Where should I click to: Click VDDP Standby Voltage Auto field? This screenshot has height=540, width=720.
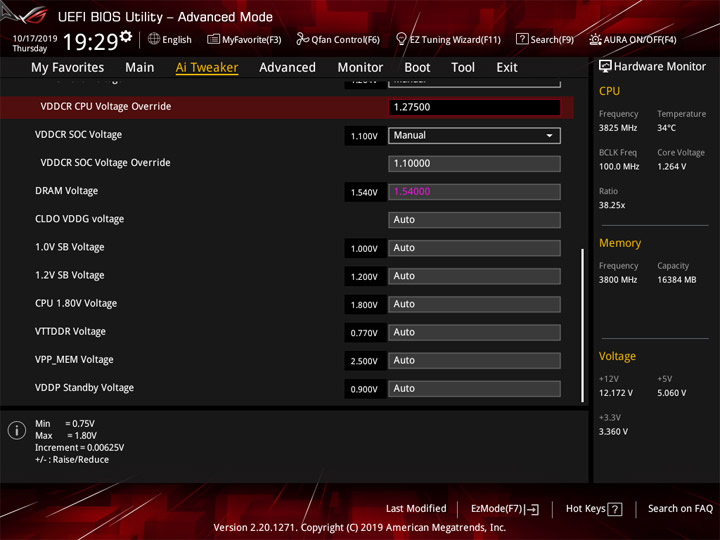click(x=474, y=388)
